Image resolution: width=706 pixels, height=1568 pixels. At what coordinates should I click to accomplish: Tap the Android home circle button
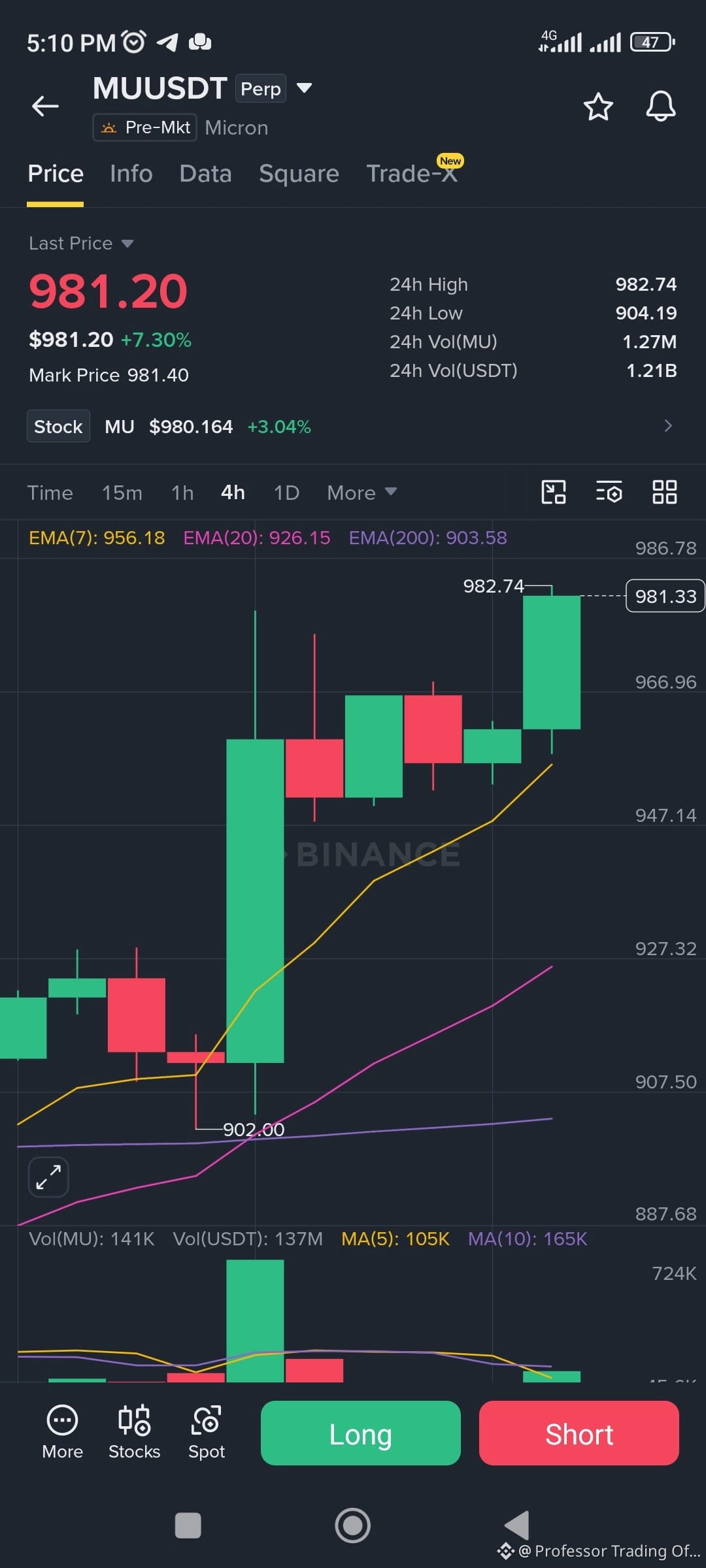[x=353, y=1526]
